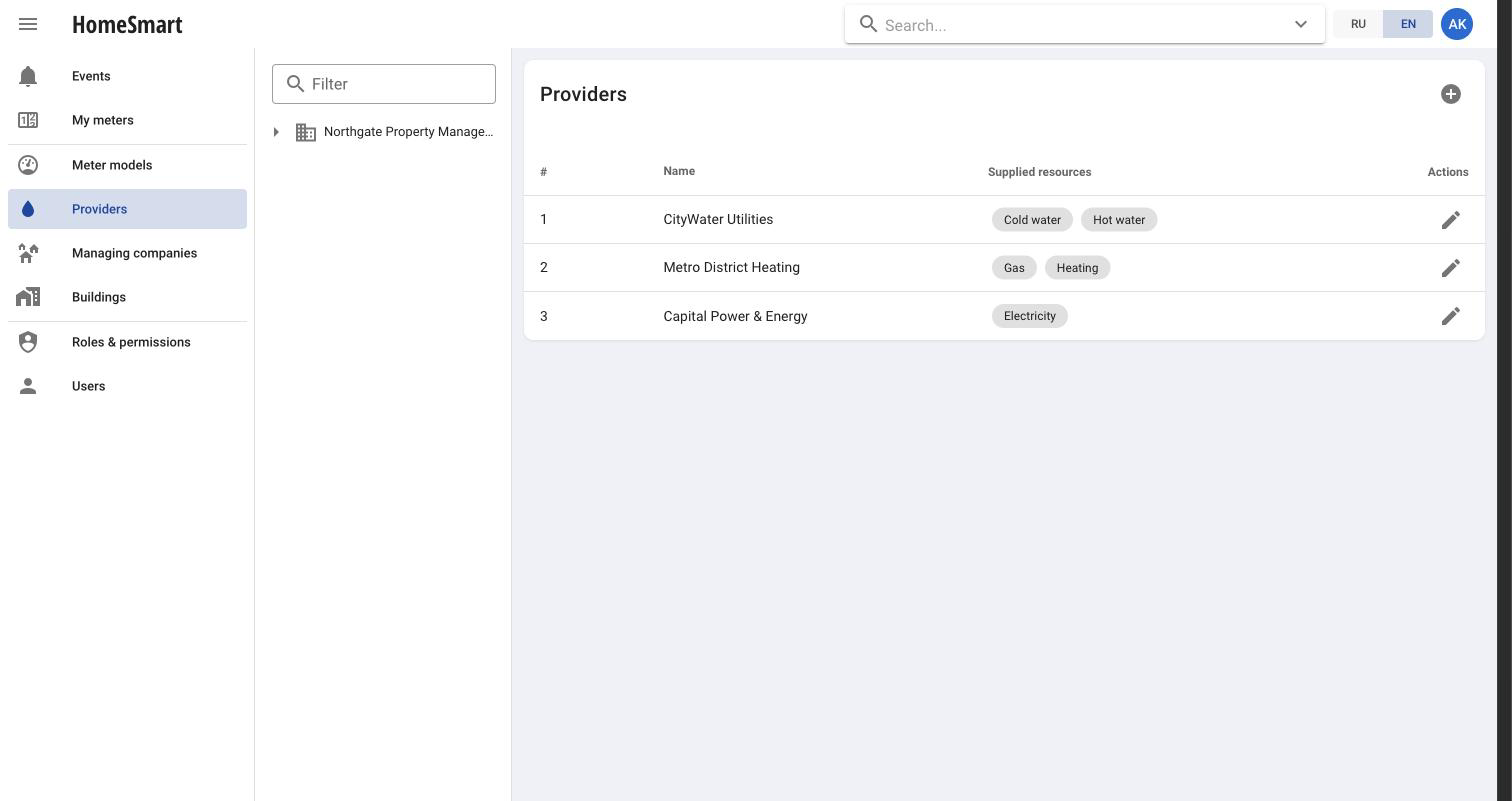The height and width of the screenshot is (801, 1512).
Task: Click the HomeSmart logo title
Action: point(127,25)
